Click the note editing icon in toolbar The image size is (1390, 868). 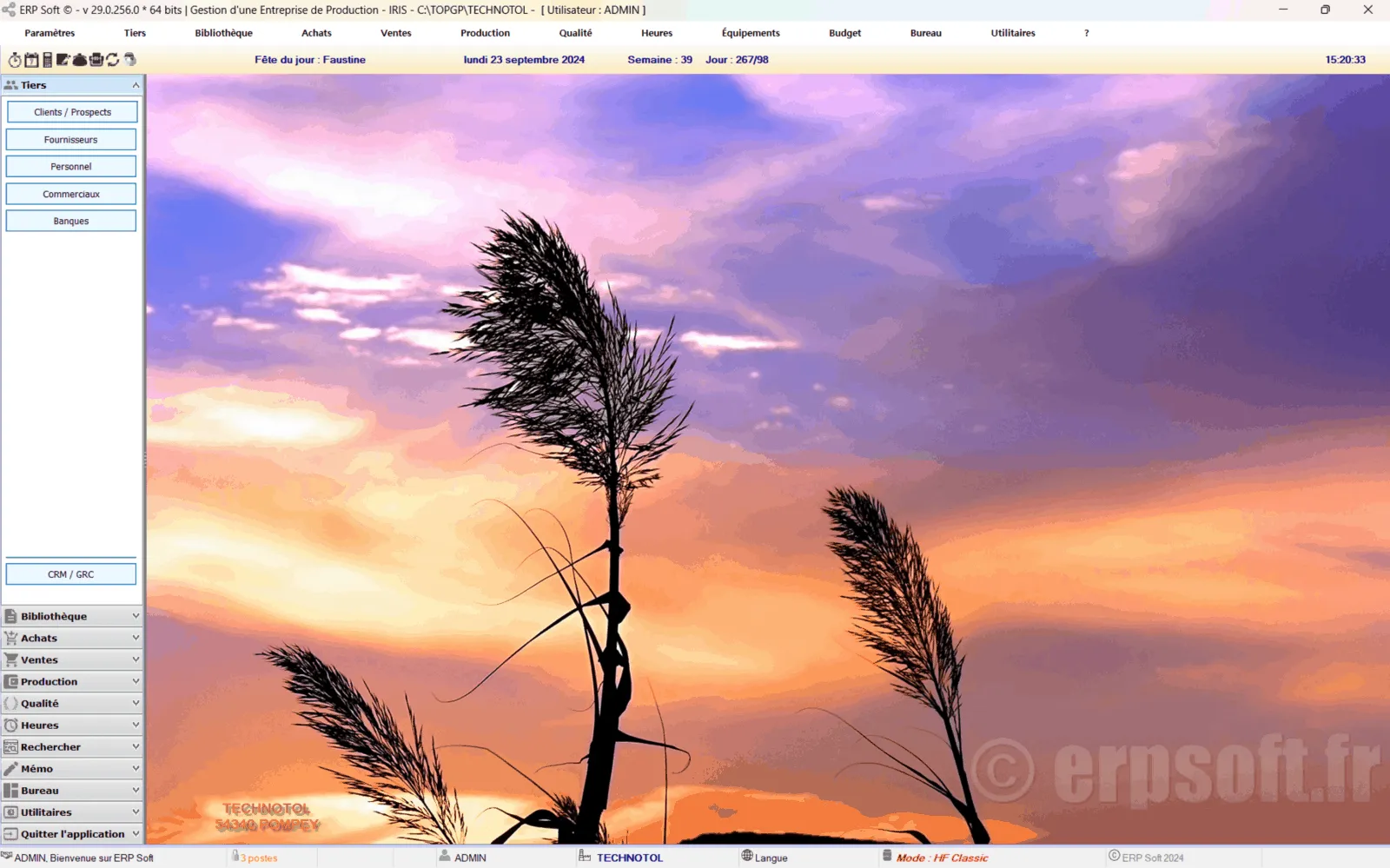tap(63, 60)
